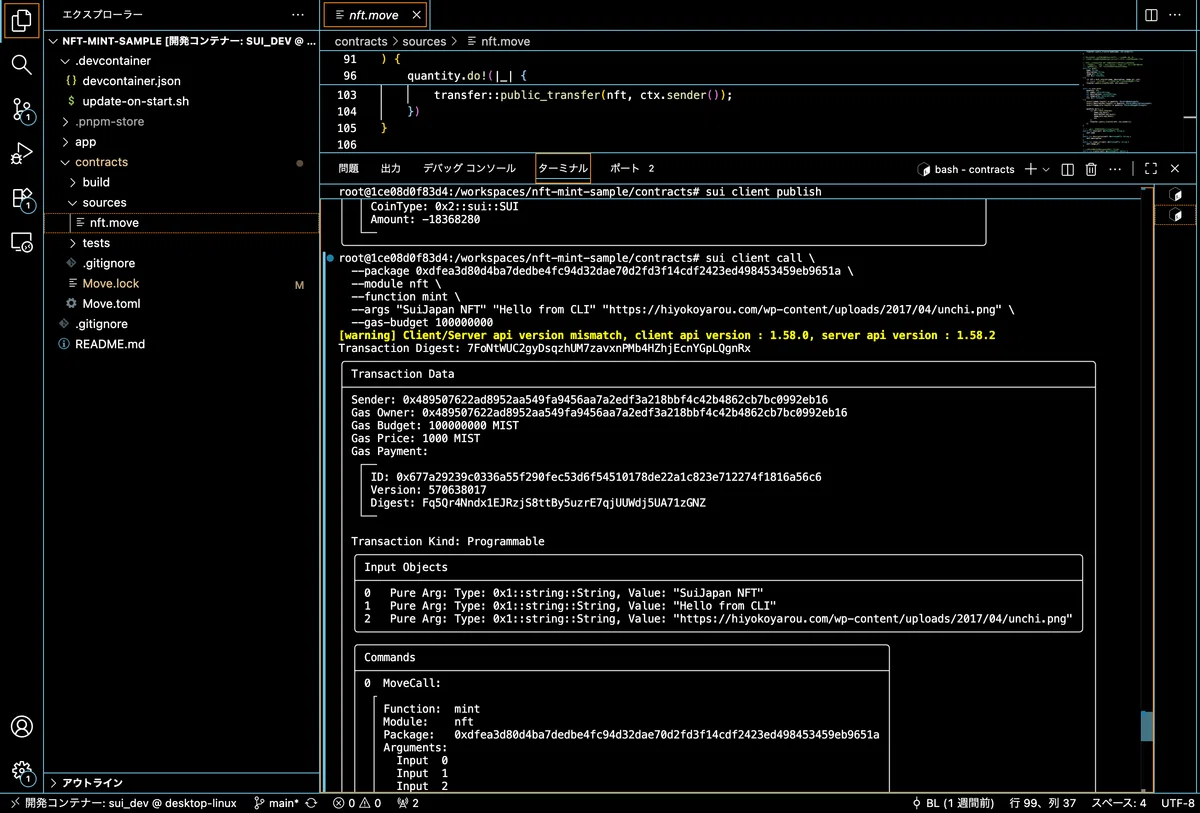Screen dimensions: 1200x813
Task: Click forwarded ports status item showing 2
Action: point(408,803)
